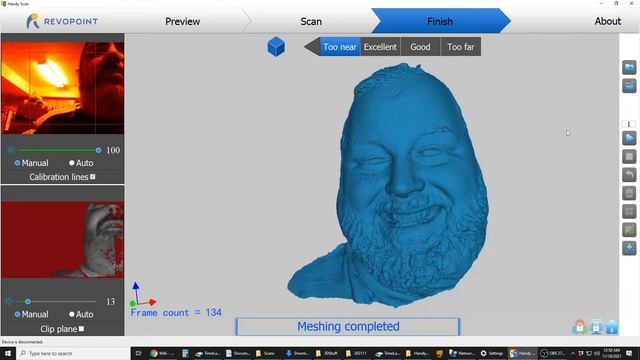The height and width of the screenshot is (360, 640).
Task: Select the Good distance indicator
Action: point(420,47)
